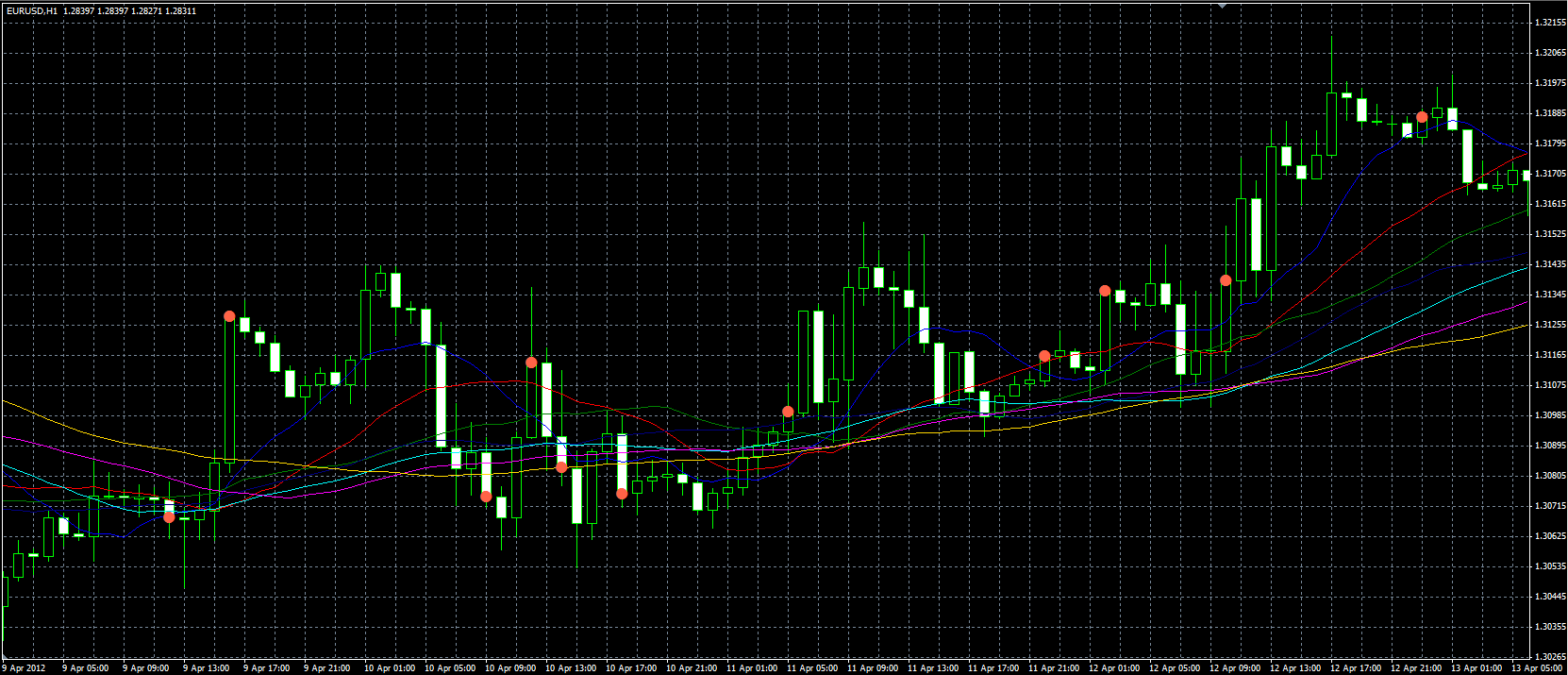1568x675 pixels.
Task: Click the 10 Apr 21:00 time label
Action: tap(692, 668)
